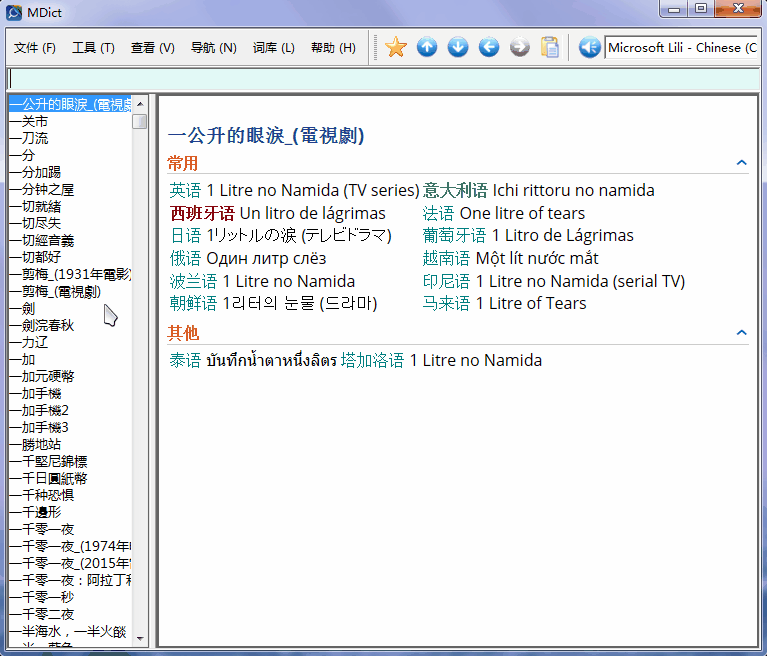Select entry 一千种恐惧

coord(42,495)
